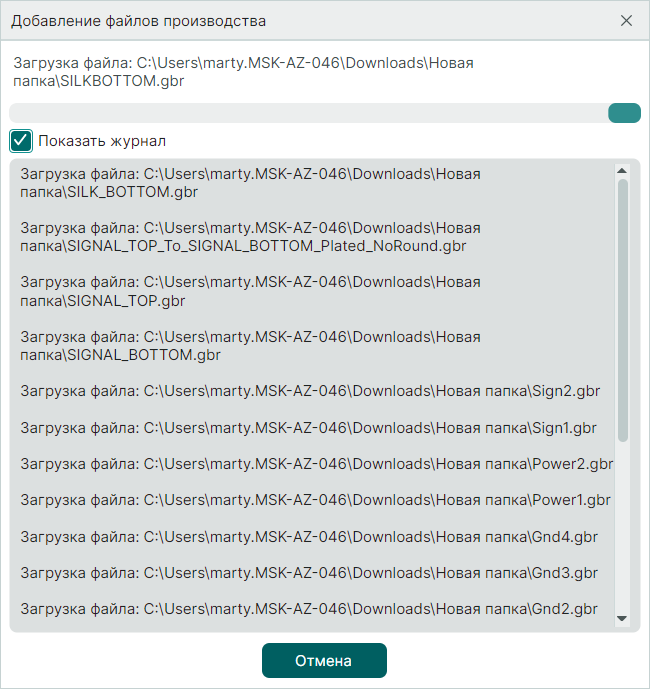
Task: Click the file loading progress bar
Action: (x=325, y=113)
